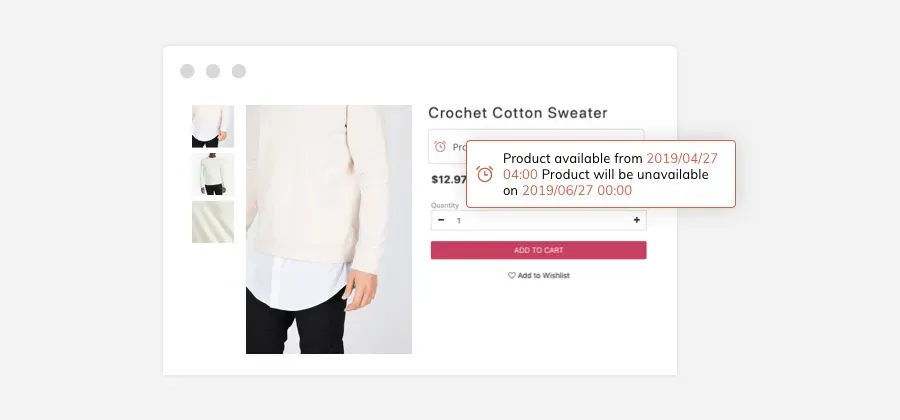
Task: Click the plus quantity button
Action: click(637, 220)
